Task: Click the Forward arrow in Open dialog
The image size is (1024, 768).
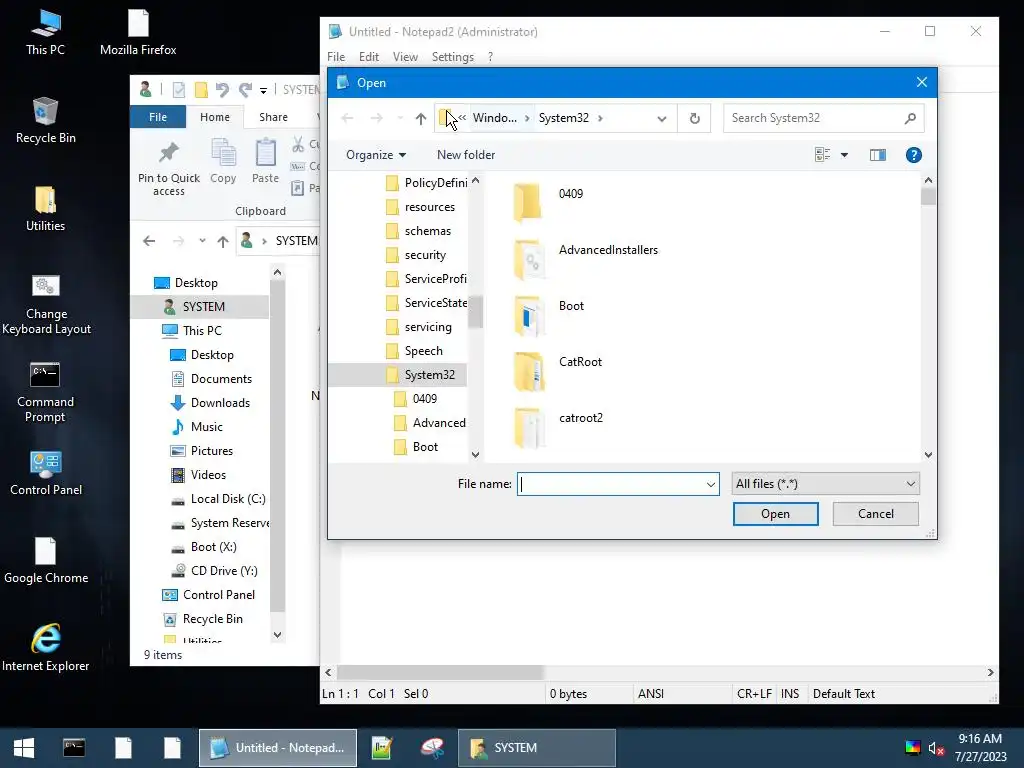Action: 376,118
